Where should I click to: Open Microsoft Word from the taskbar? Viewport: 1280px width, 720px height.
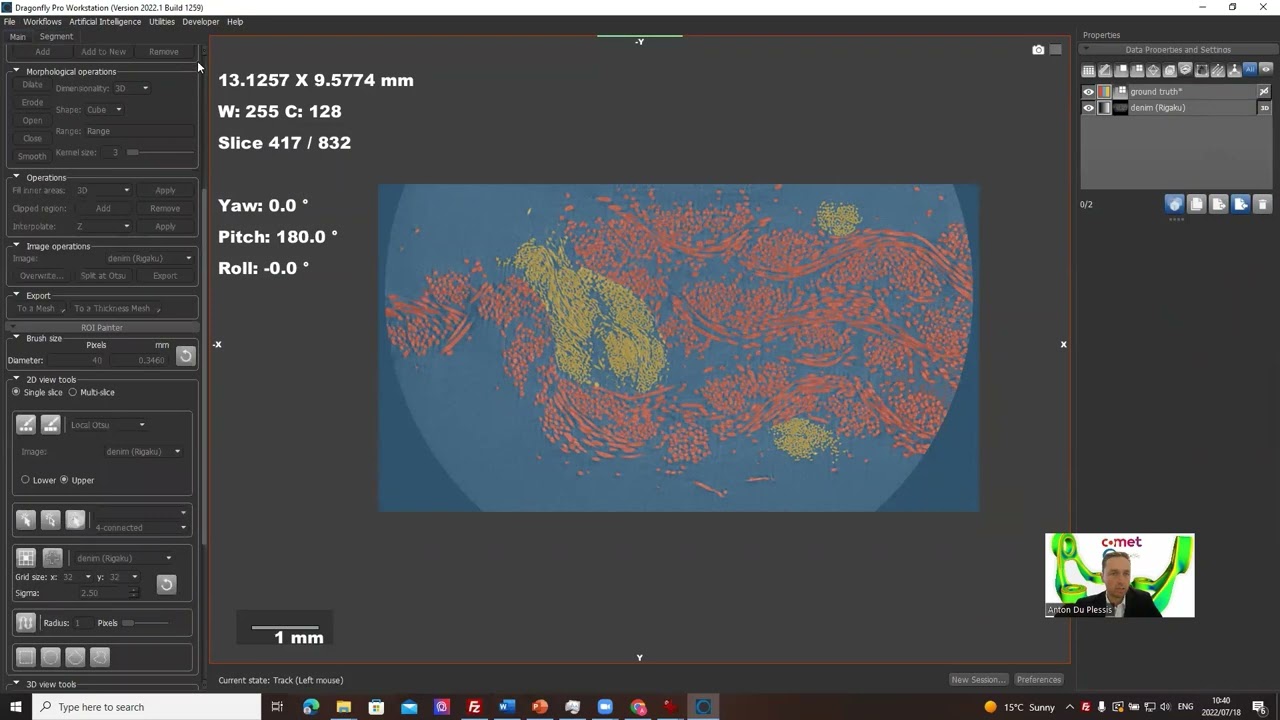point(507,707)
